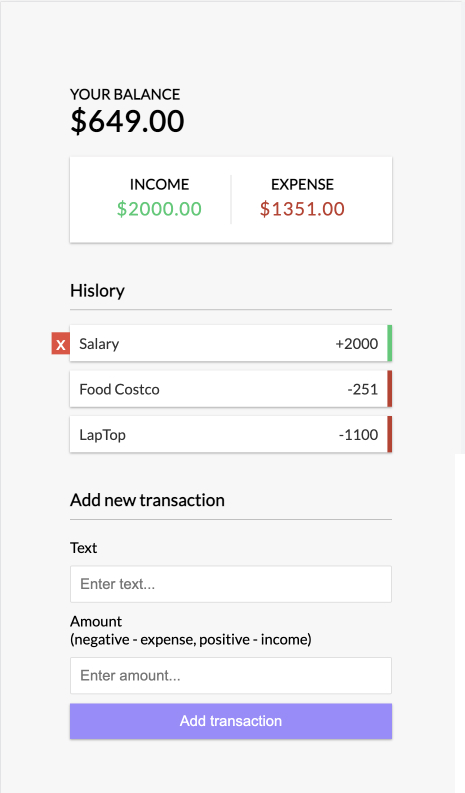Click the red bar on LapTop item
465x793 pixels.
pyautogui.click(x=390, y=434)
